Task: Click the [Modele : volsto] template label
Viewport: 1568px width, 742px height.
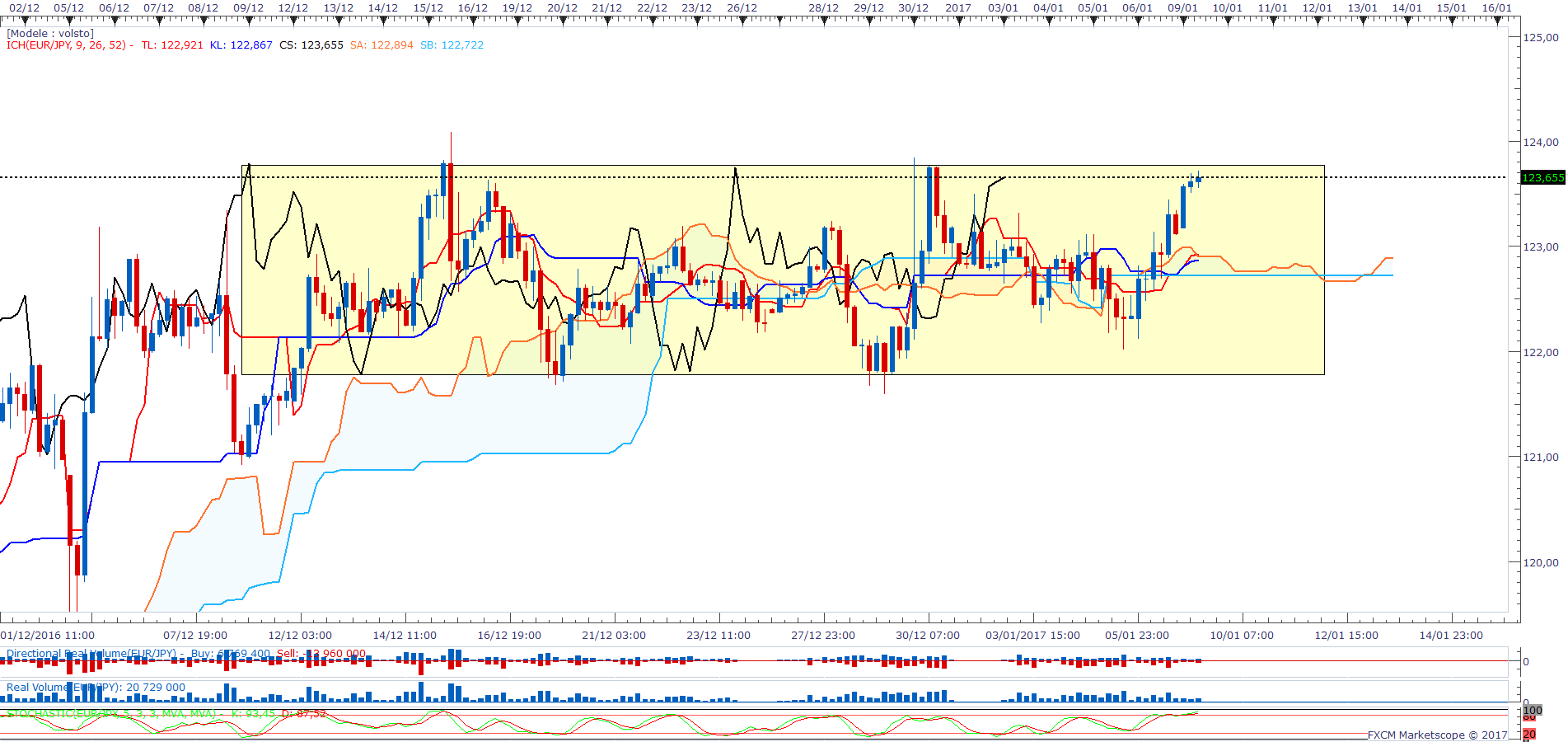Action: pyautogui.click(x=50, y=34)
